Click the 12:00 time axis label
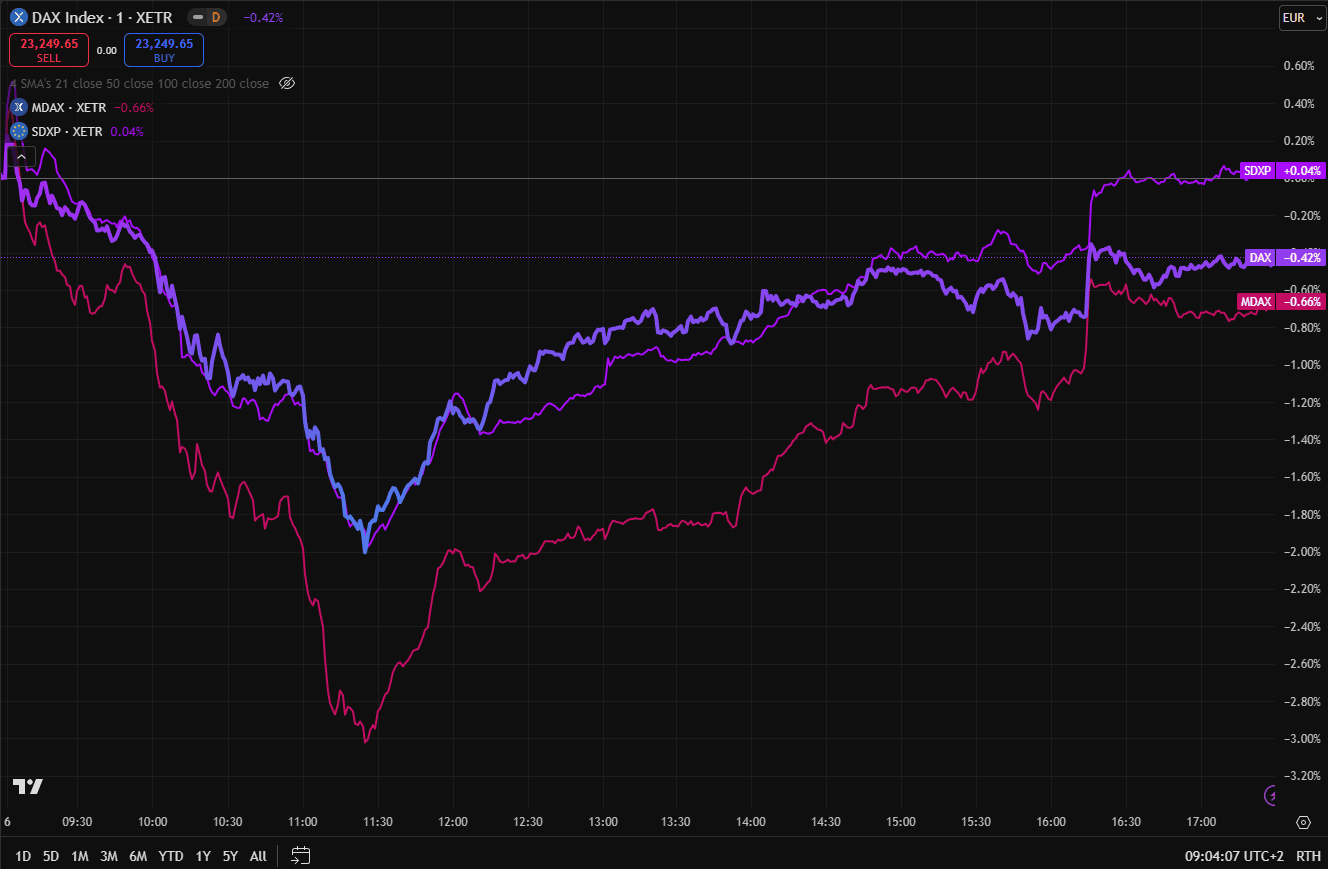This screenshot has height=869, width=1328. (x=452, y=822)
